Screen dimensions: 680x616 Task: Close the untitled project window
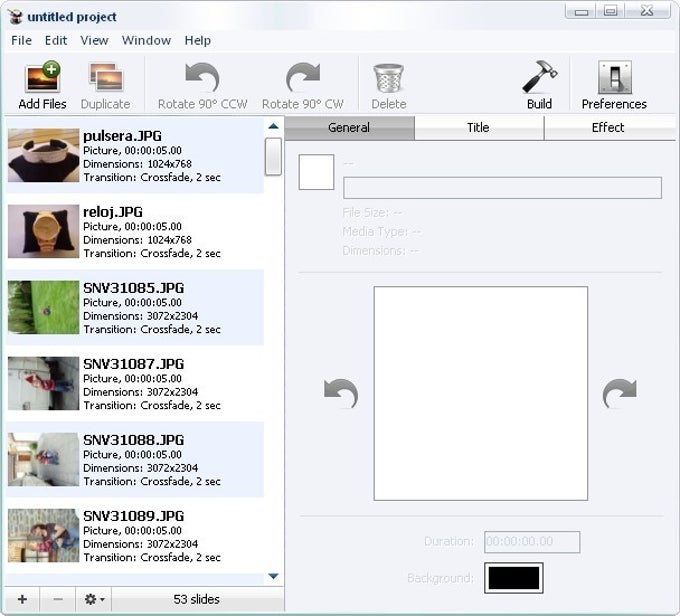pyautogui.click(x=647, y=11)
